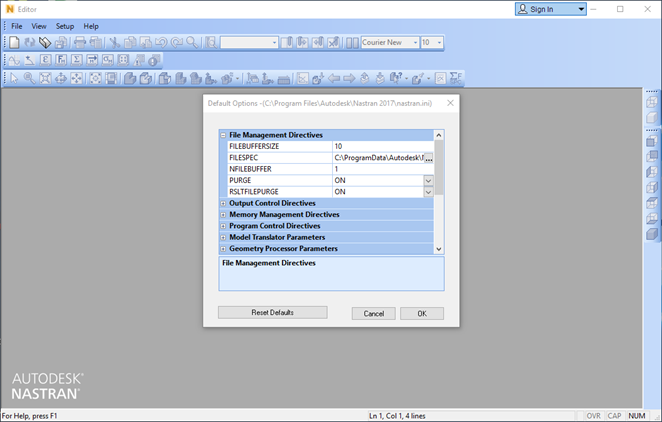Expand Geometry Processor Parameters group

(x=223, y=249)
